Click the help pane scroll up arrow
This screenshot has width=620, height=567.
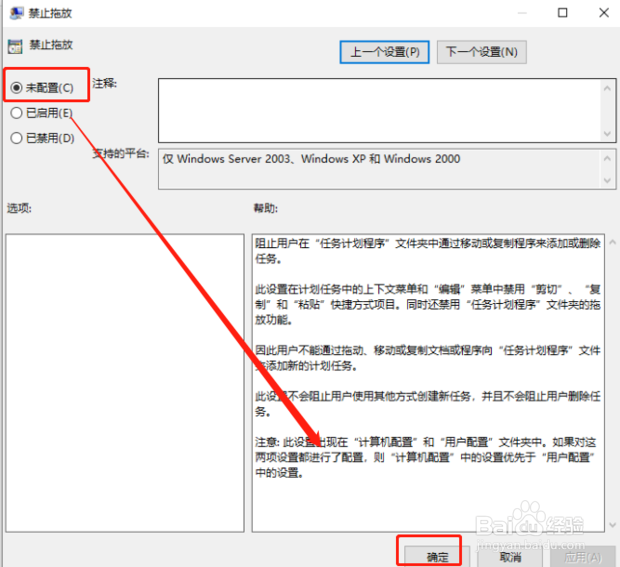point(612,242)
